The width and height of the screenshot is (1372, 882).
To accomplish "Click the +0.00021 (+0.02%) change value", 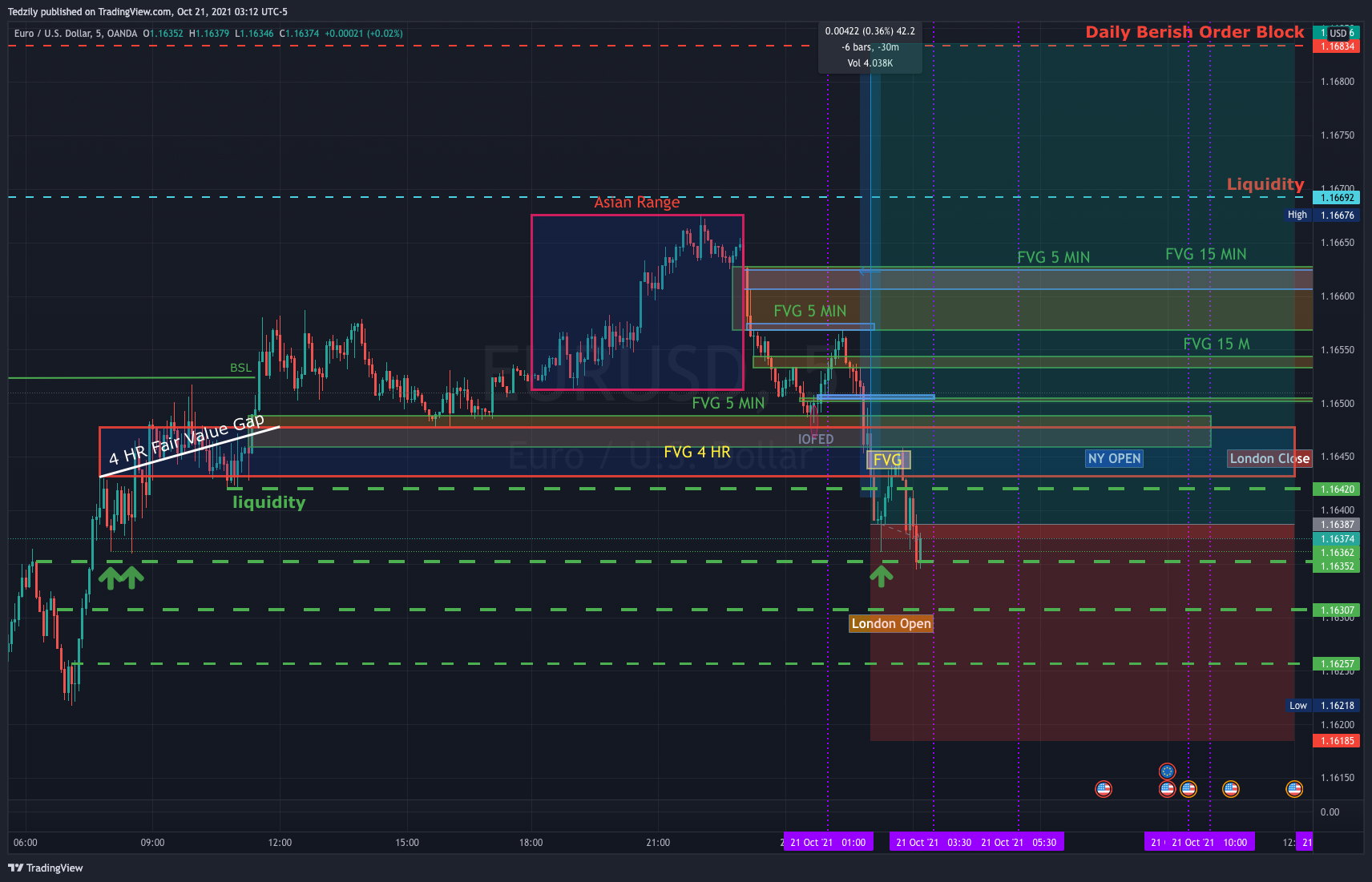I will pos(364,34).
